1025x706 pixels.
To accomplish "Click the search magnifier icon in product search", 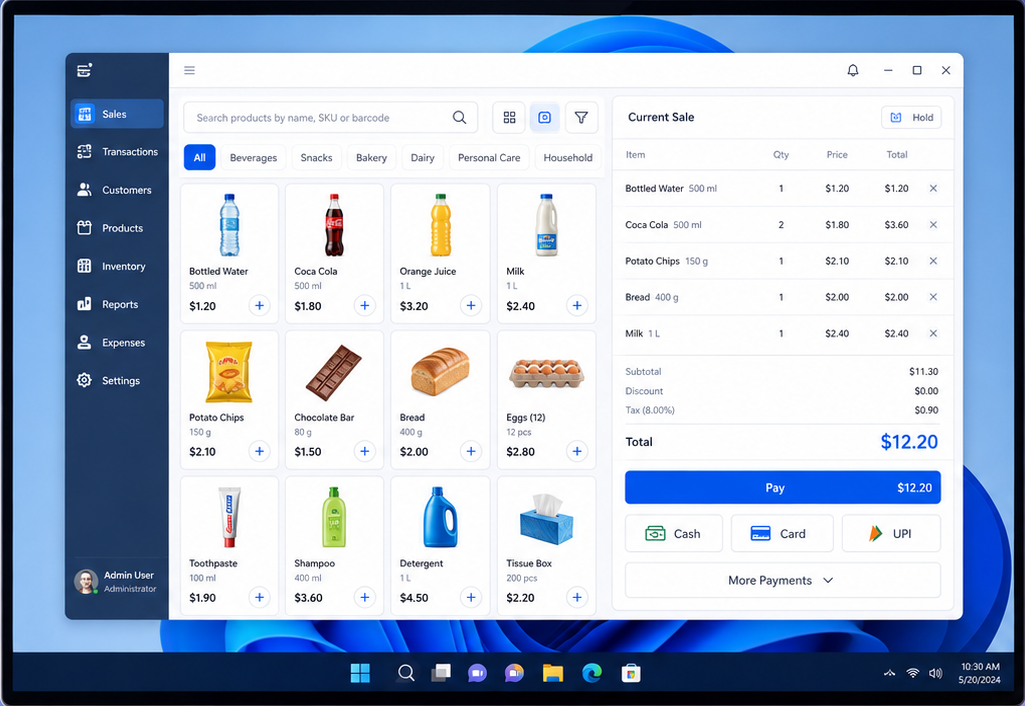I will coord(460,118).
